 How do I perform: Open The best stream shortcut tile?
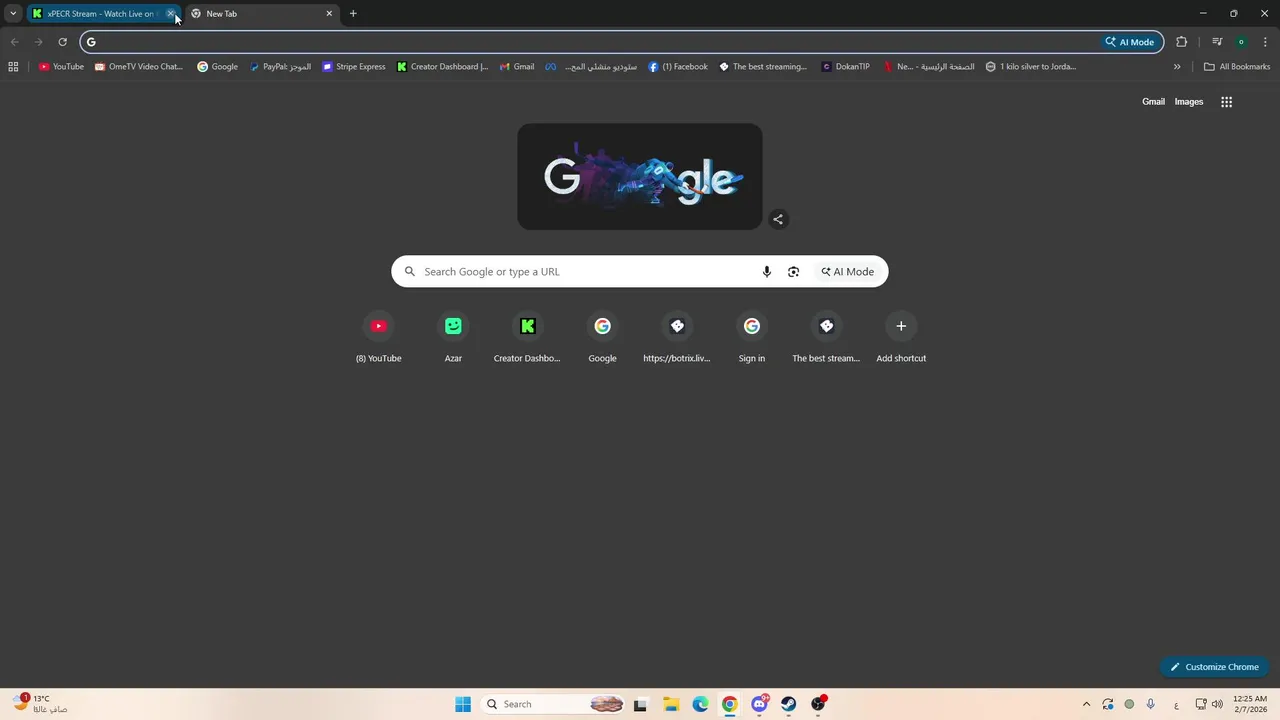(x=826, y=337)
